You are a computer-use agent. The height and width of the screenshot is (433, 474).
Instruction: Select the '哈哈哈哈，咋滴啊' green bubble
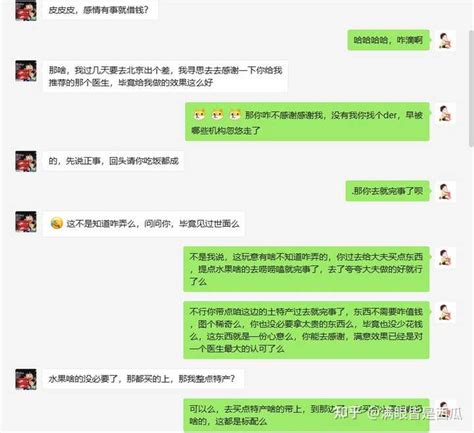[x=388, y=40]
